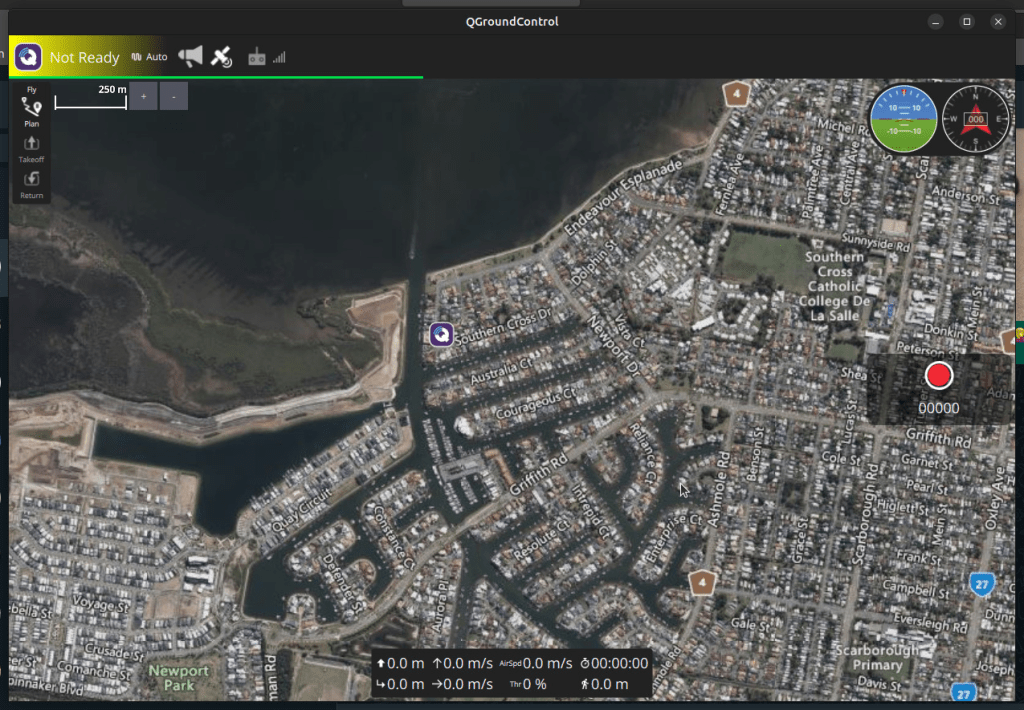Open GPS satellite status indicator
Screen dimensions: 1024x710
point(222,57)
